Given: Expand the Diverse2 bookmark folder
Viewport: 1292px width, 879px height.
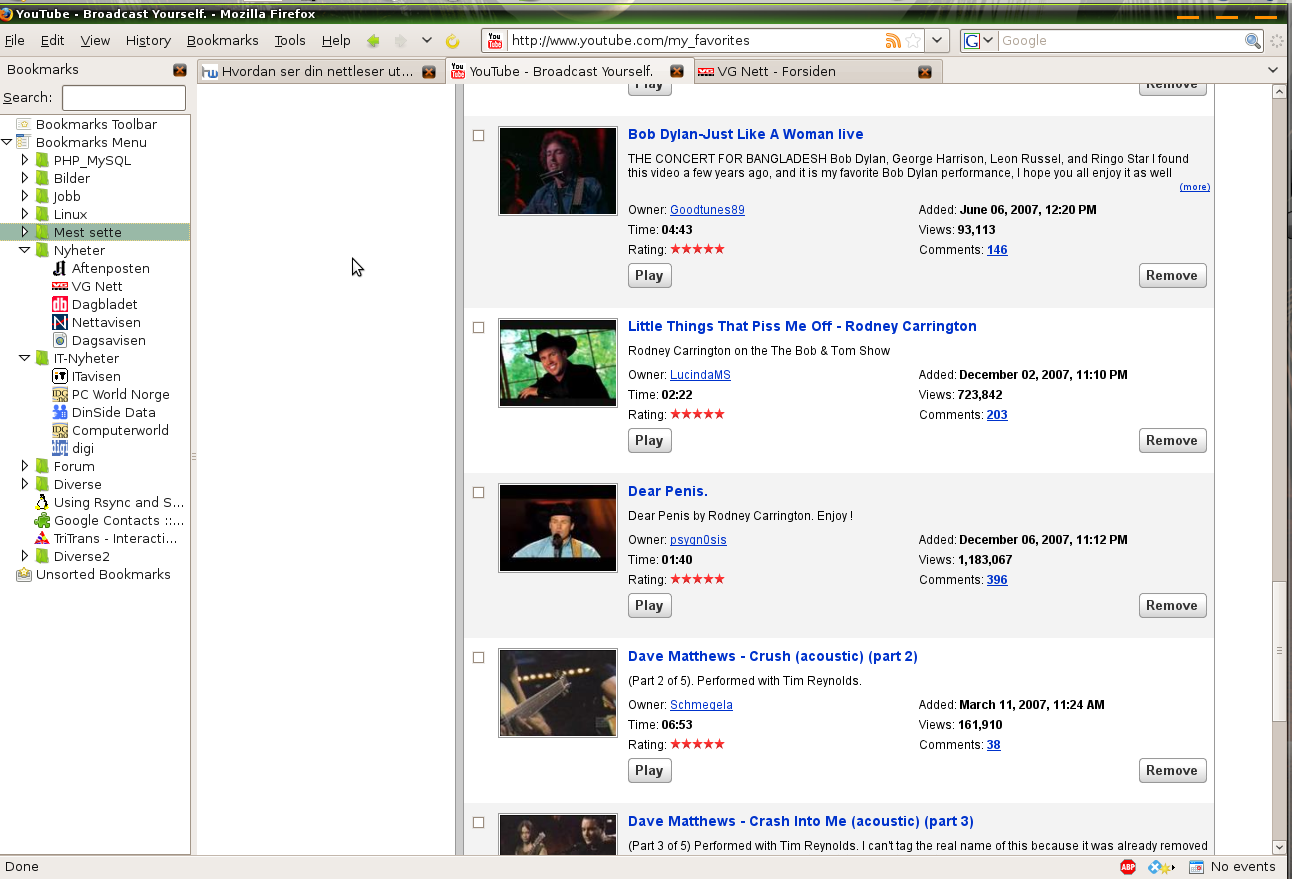Looking at the screenshot, I should coord(25,556).
